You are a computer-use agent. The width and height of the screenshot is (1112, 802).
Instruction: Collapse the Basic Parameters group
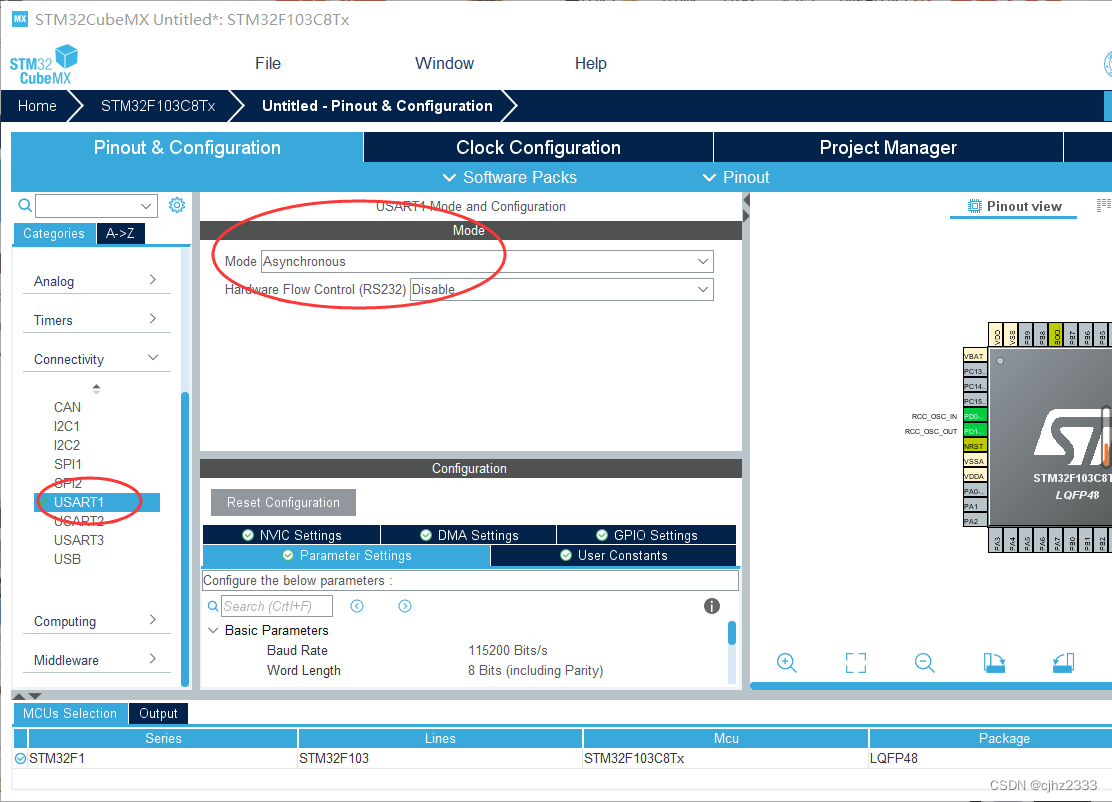click(x=213, y=630)
